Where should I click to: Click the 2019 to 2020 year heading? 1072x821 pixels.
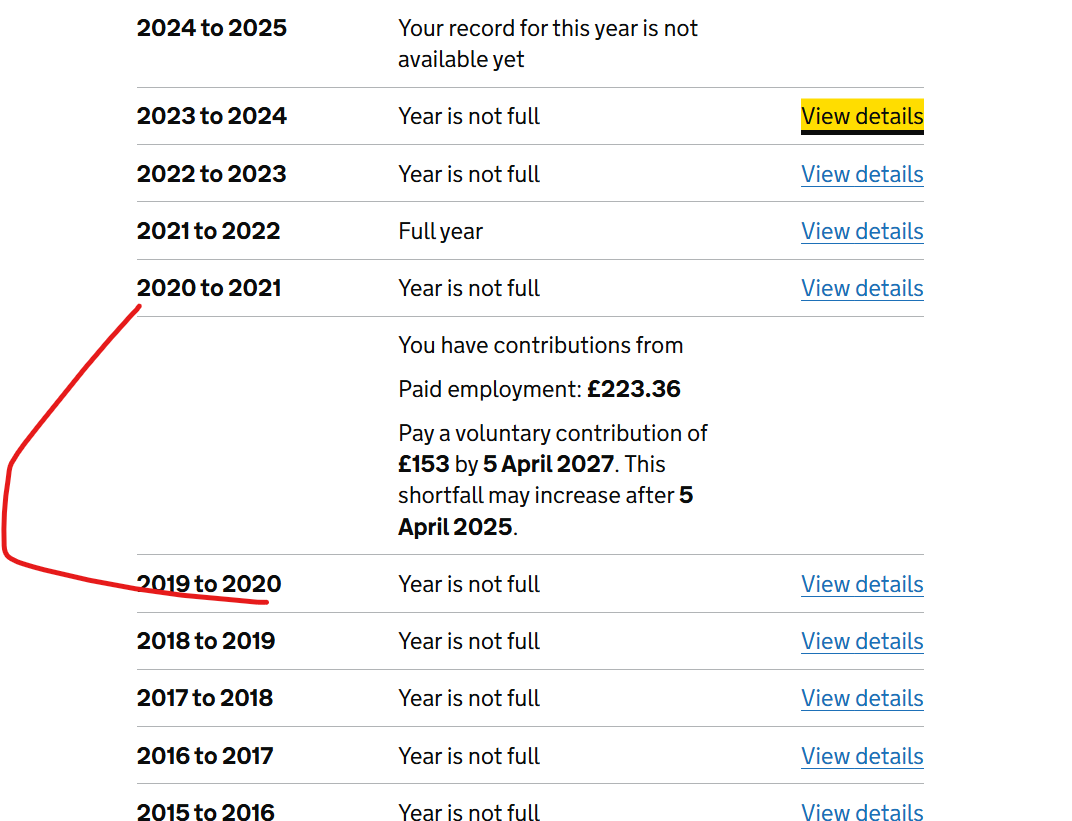tap(209, 584)
